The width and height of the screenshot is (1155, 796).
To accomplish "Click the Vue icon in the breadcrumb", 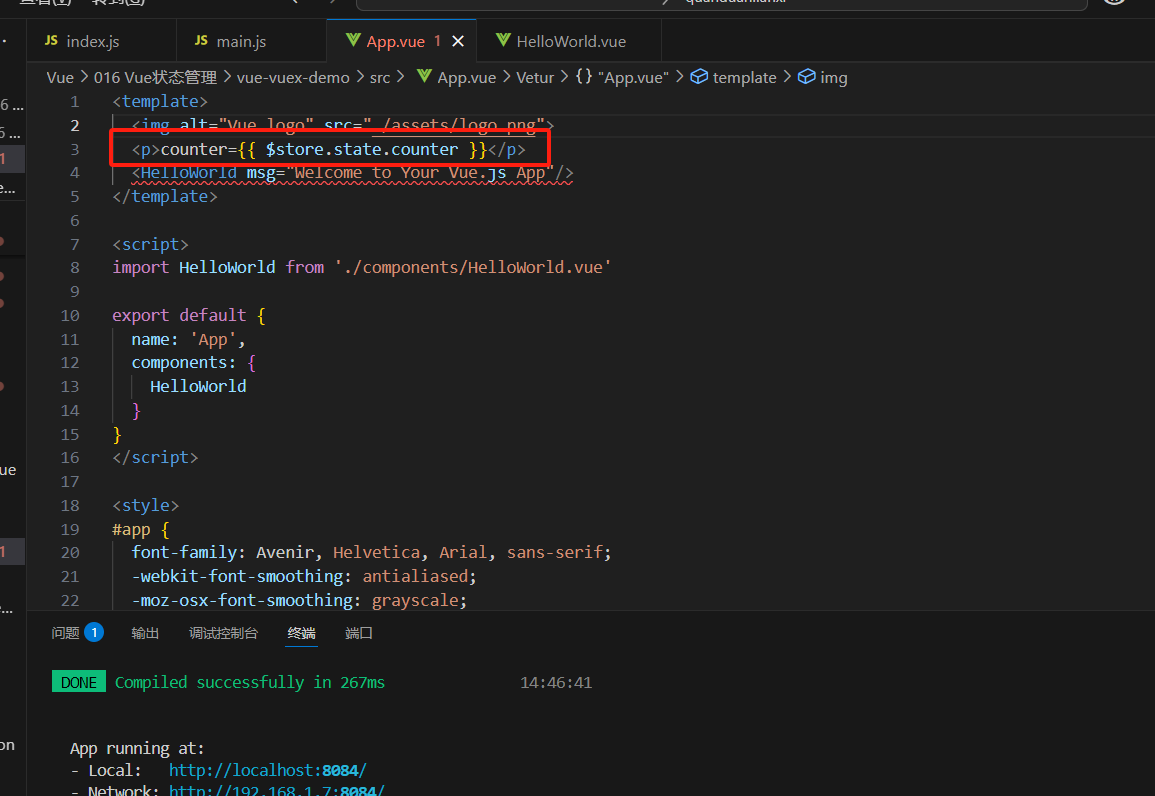I will [x=424, y=76].
